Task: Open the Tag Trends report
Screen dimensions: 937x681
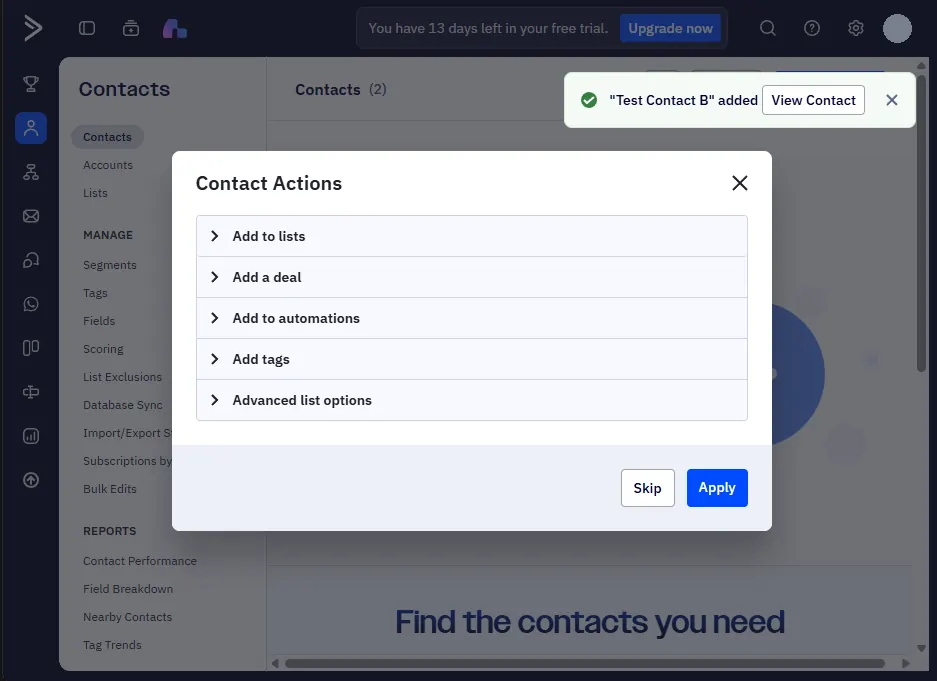Action: (112, 645)
